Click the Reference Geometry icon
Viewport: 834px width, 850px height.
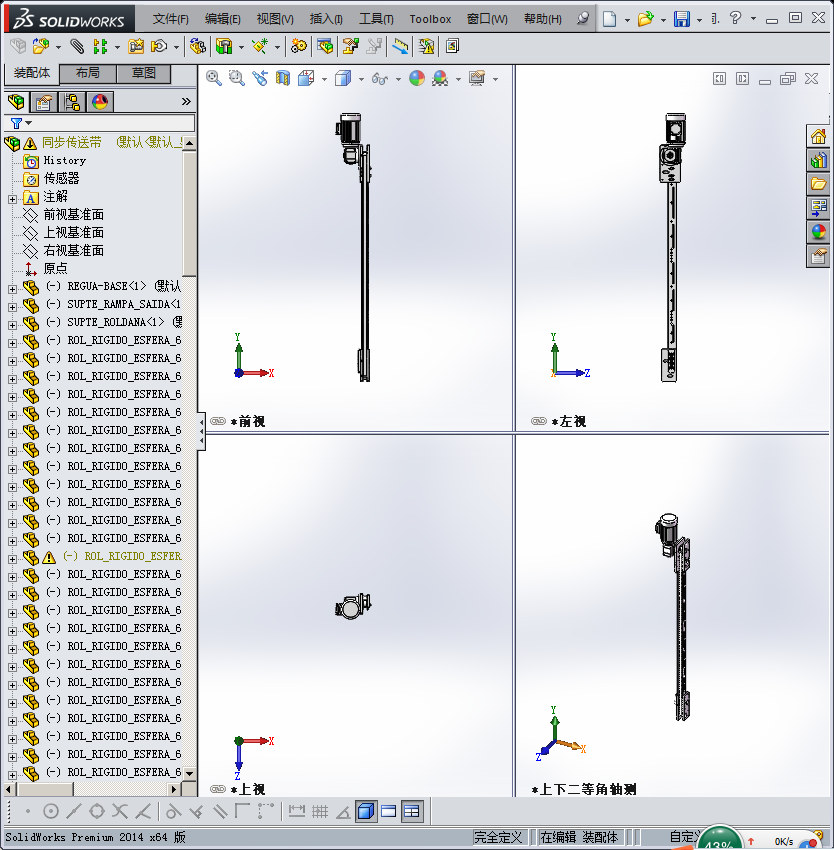pyautogui.click(x=260, y=47)
